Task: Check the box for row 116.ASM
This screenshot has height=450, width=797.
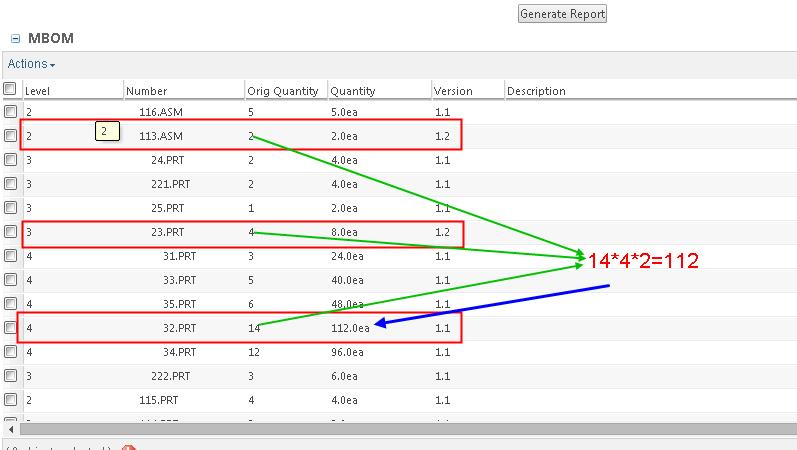Action: pyautogui.click(x=10, y=111)
